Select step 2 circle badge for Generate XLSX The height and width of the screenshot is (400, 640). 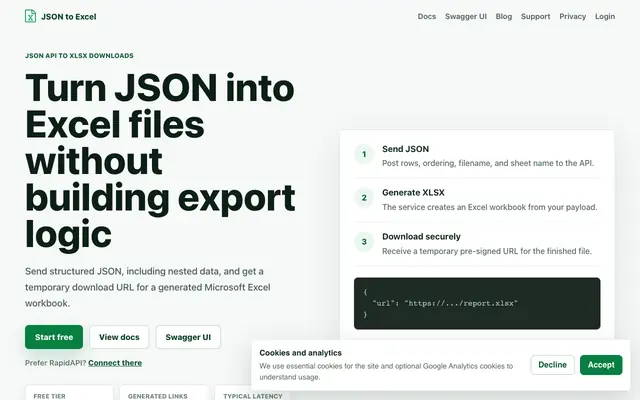tap(364, 198)
